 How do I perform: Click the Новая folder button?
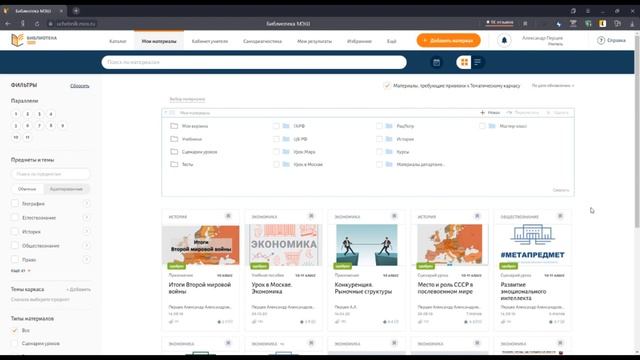[x=490, y=113]
